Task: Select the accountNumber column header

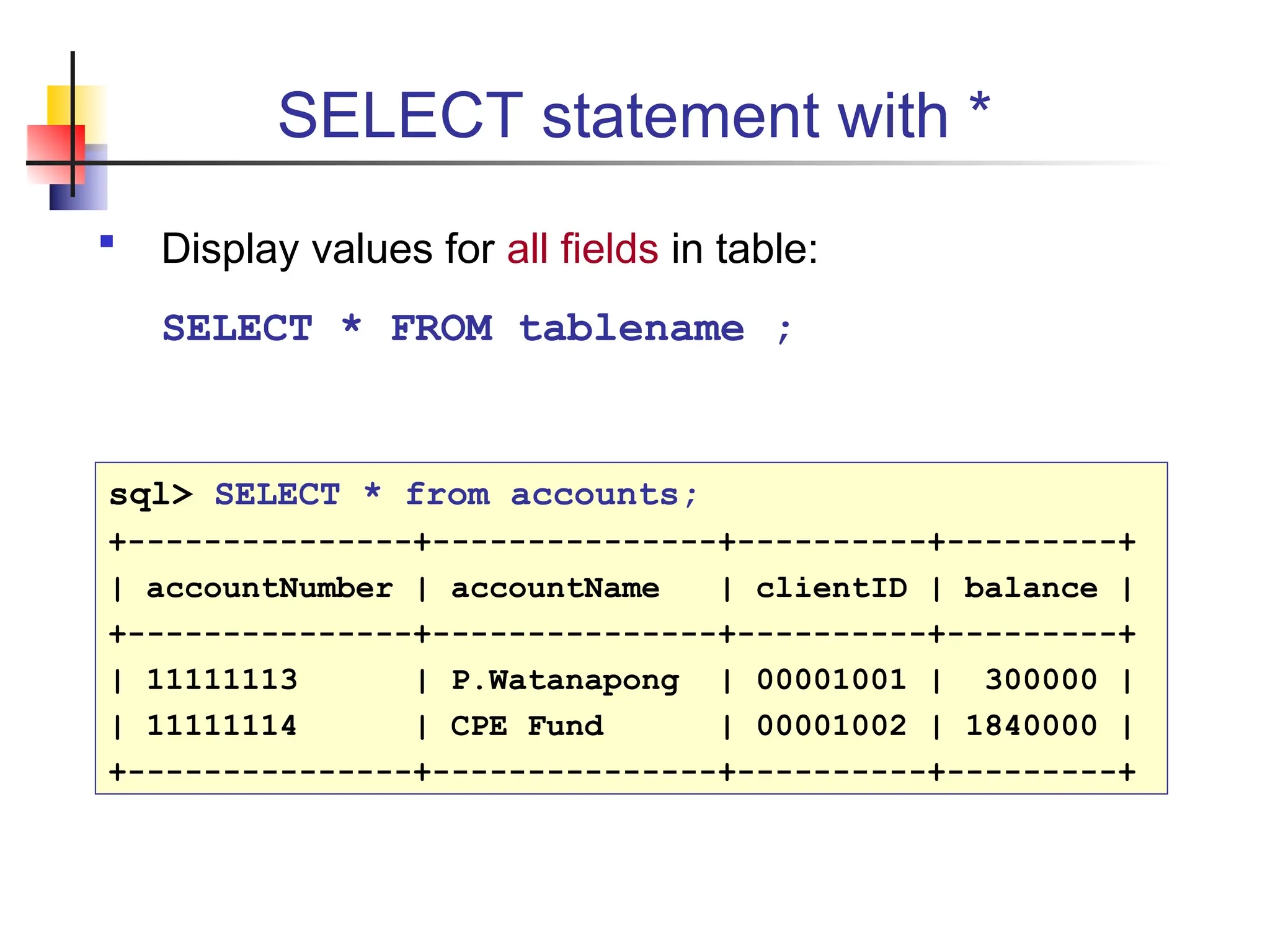Action: [x=270, y=588]
